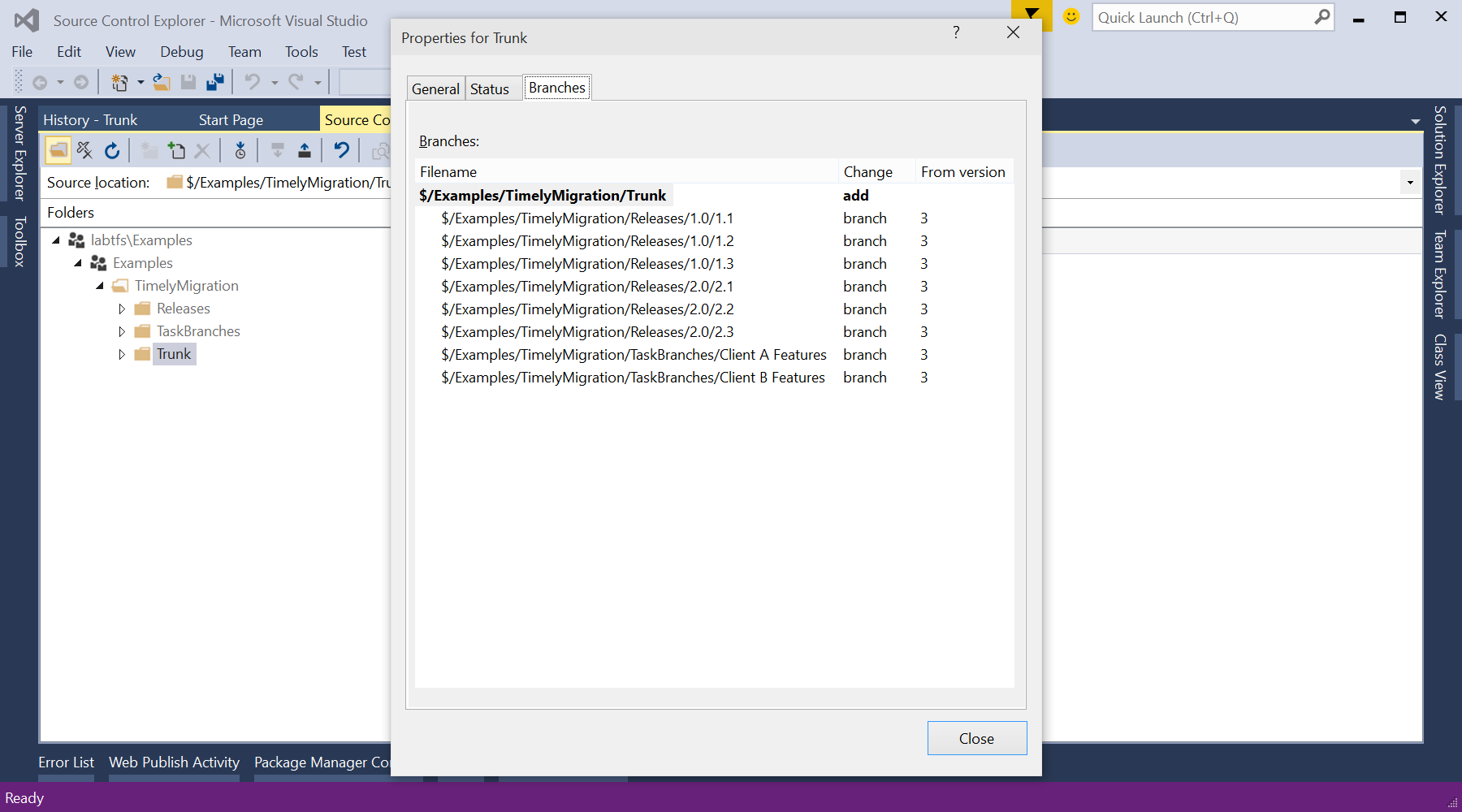Open Team Explorer side tab
The width and height of the screenshot is (1462, 812).
click(x=1439, y=274)
